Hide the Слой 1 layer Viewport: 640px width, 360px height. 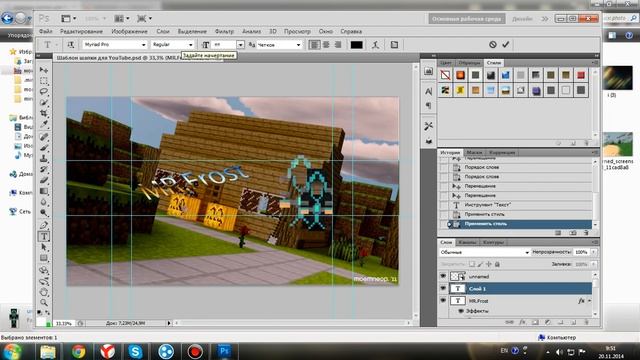[x=443, y=288]
